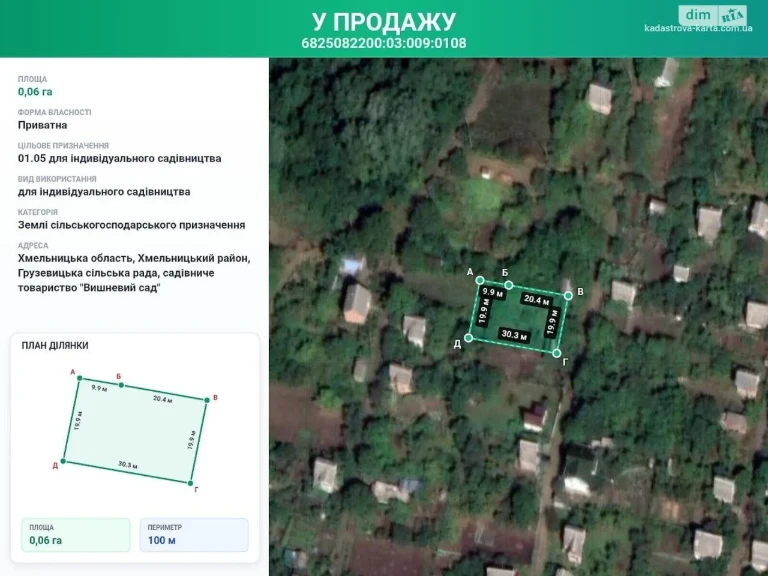Open the kadastrova-karta.com.ua link
The height and width of the screenshot is (576, 768).
(698, 28)
